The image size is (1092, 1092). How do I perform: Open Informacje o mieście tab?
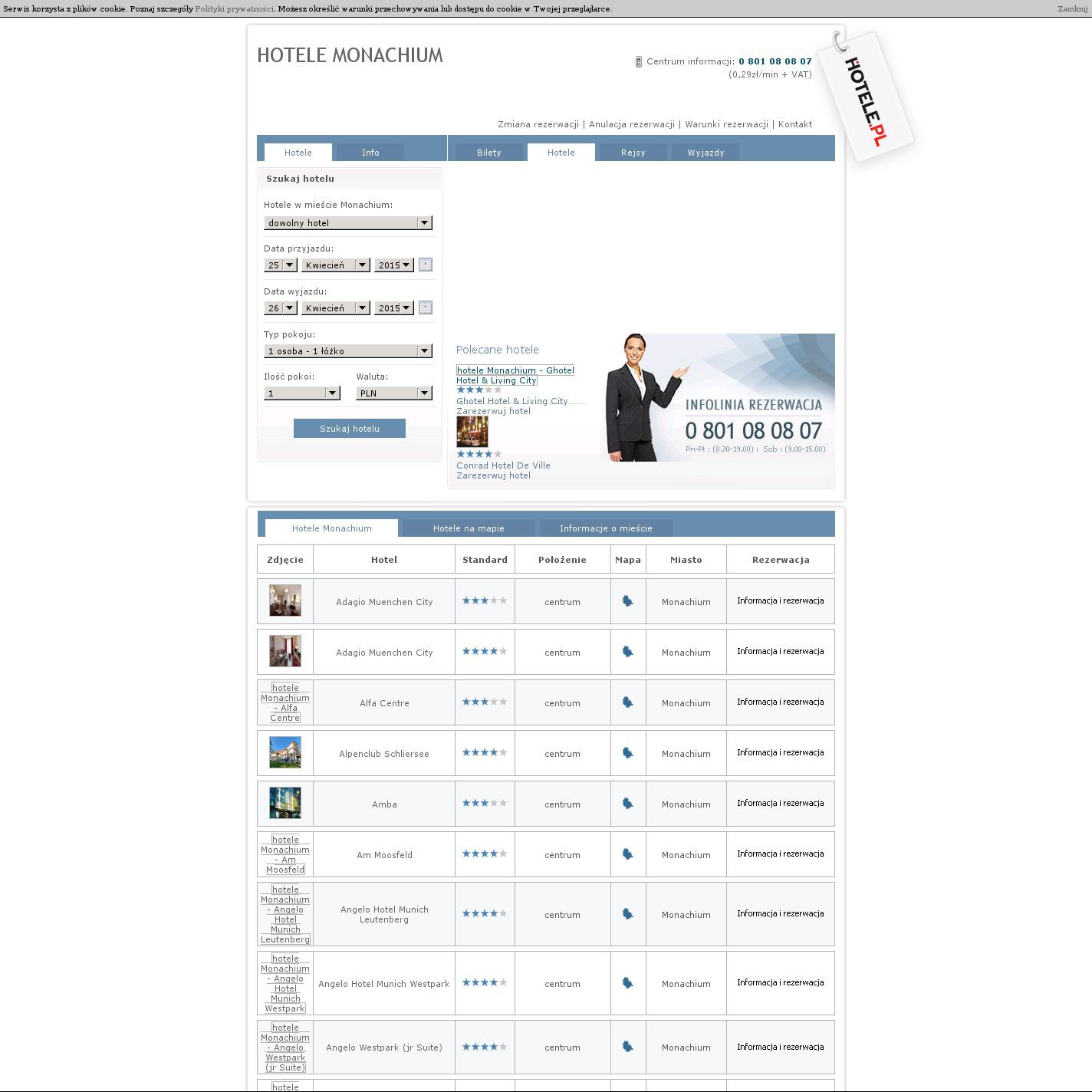[606, 528]
